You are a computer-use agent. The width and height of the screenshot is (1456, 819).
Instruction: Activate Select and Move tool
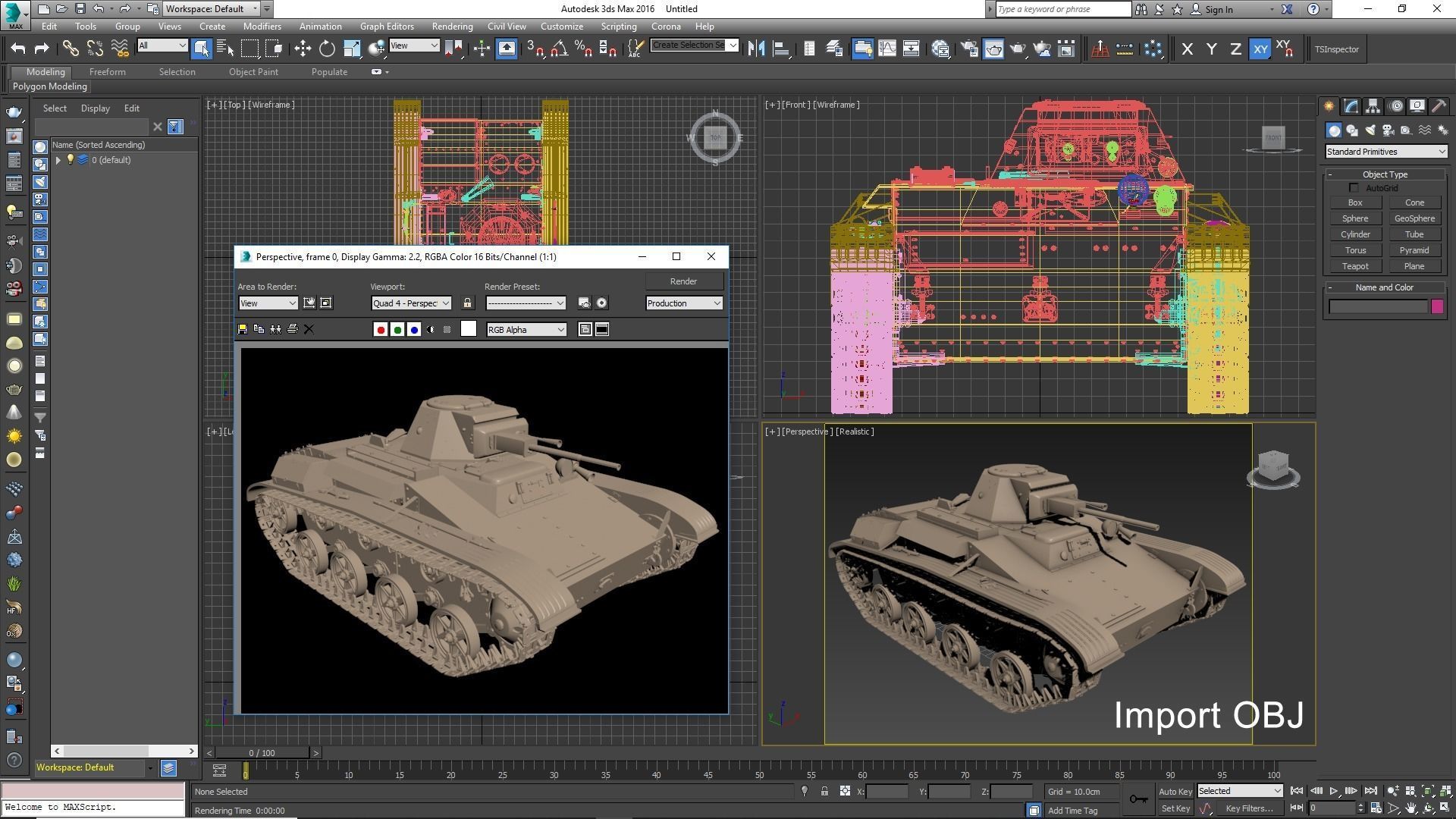(x=303, y=49)
